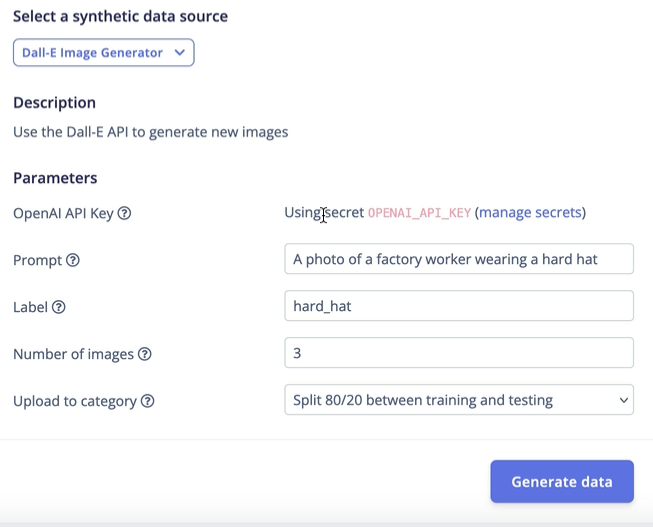Focus the field containing hard_hat
Image resolution: width=653 pixels, height=527 pixels.
pyautogui.click(x=458, y=306)
